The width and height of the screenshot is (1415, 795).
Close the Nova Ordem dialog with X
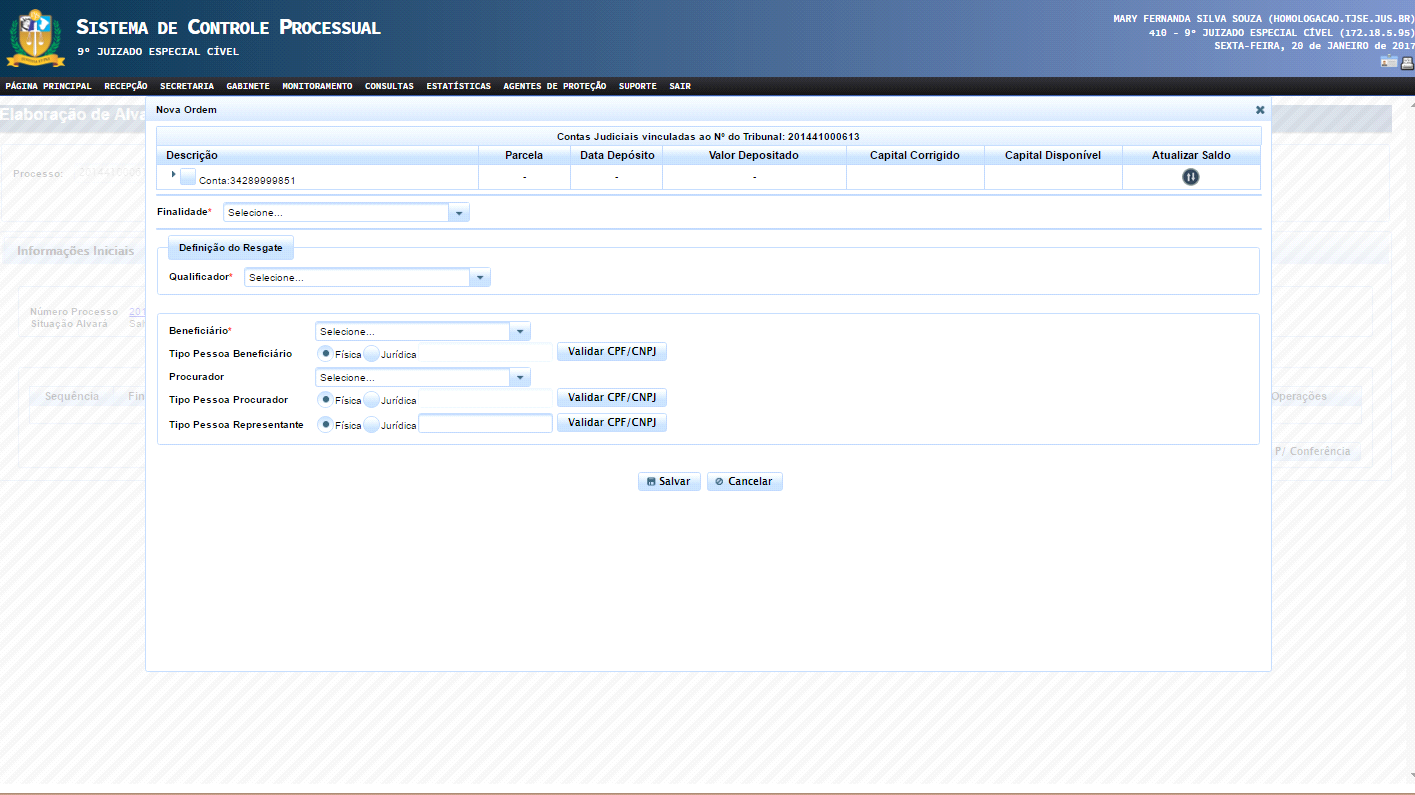click(1259, 110)
